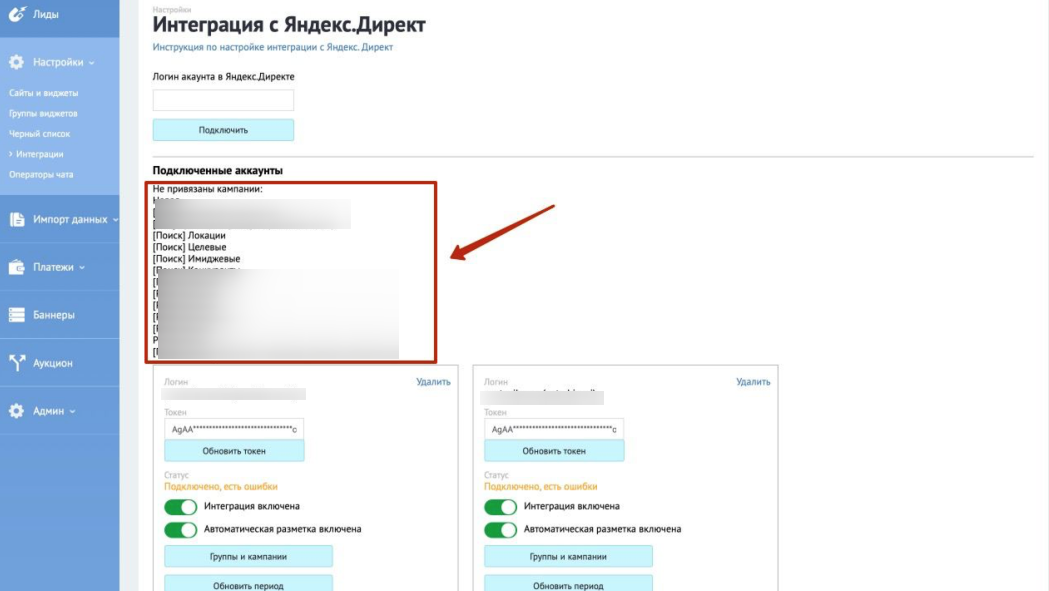Click the Настройки gear icon
The height and width of the screenshot is (591, 1049).
point(17,62)
